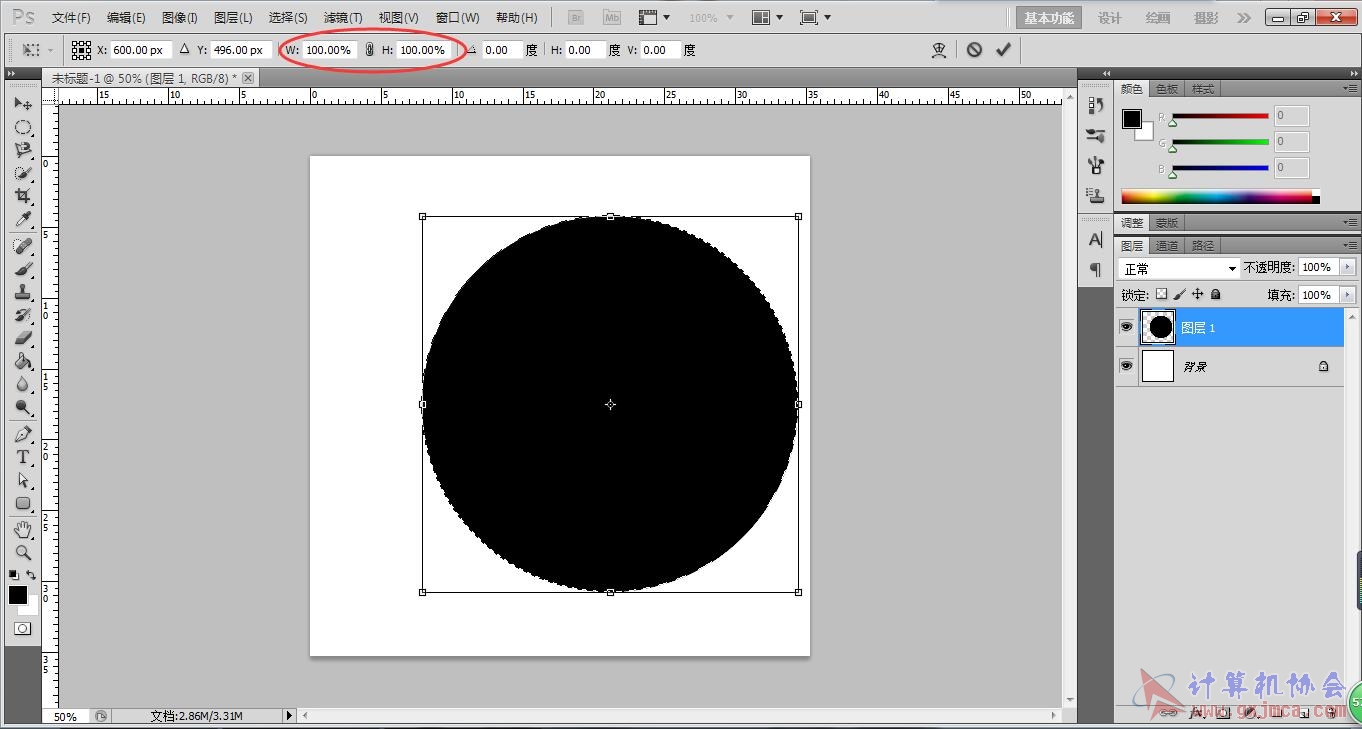Open the 图像(I) menu
The image size is (1362, 729).
tap(180, 18)
